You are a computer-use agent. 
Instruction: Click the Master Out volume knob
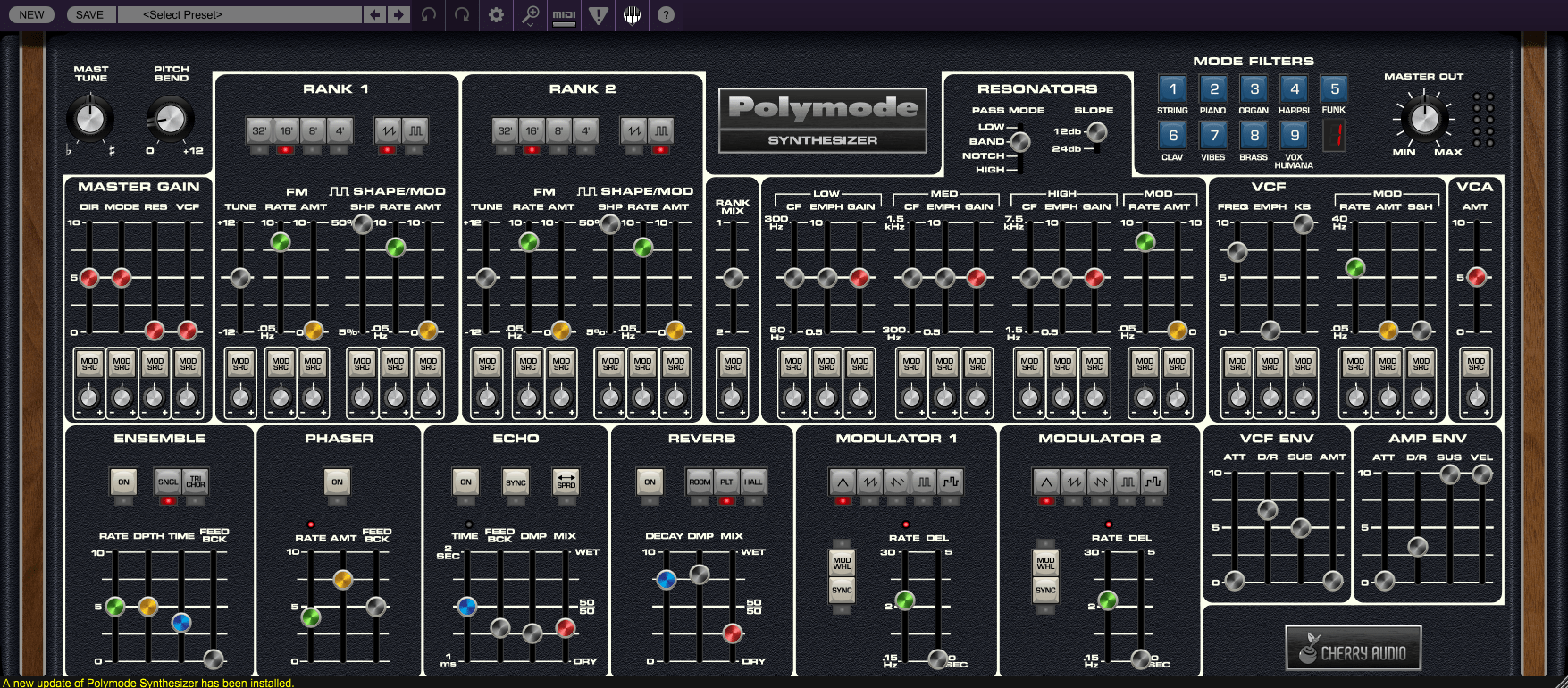(1424, 118)
